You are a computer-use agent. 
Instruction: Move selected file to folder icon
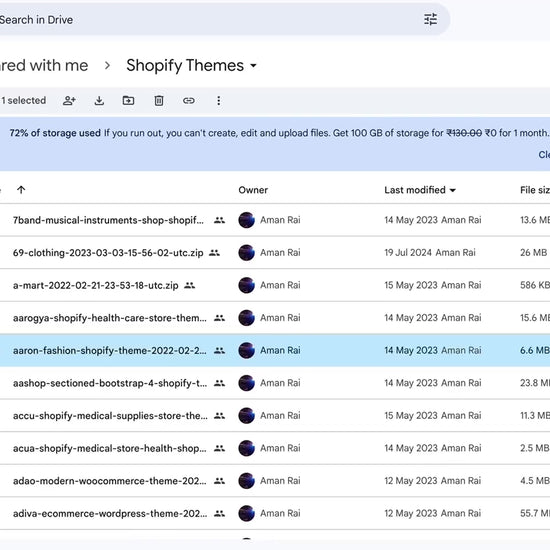[128, 101]
